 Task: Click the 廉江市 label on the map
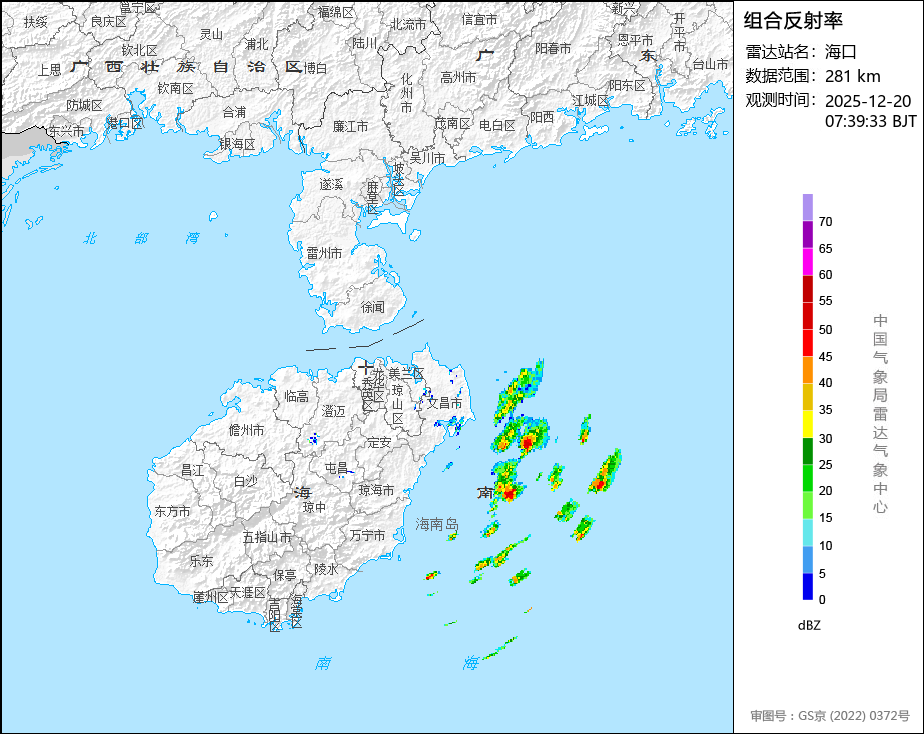pos(350,126)
